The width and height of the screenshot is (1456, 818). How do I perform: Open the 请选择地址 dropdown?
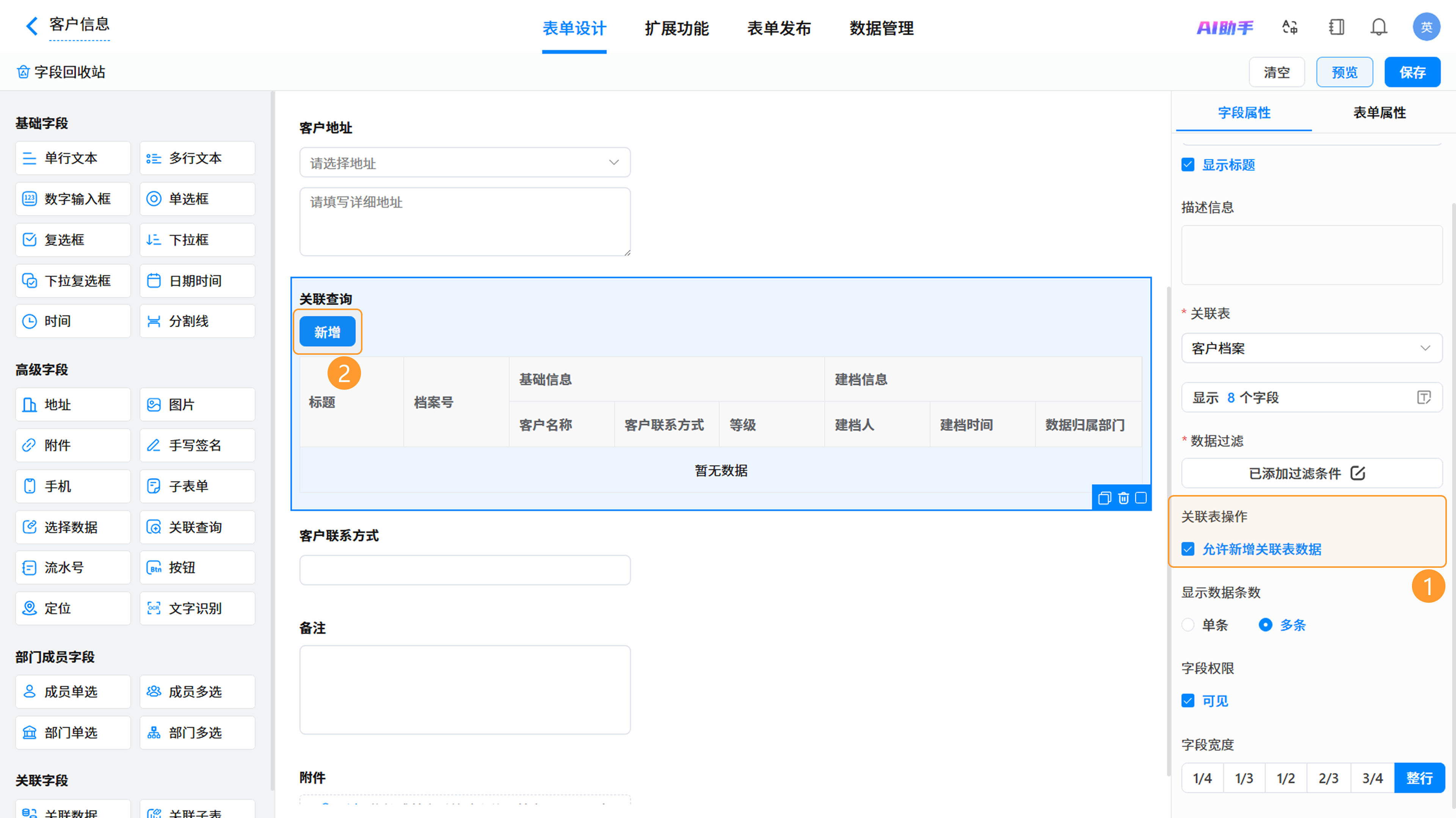click(x=464, y=163)
